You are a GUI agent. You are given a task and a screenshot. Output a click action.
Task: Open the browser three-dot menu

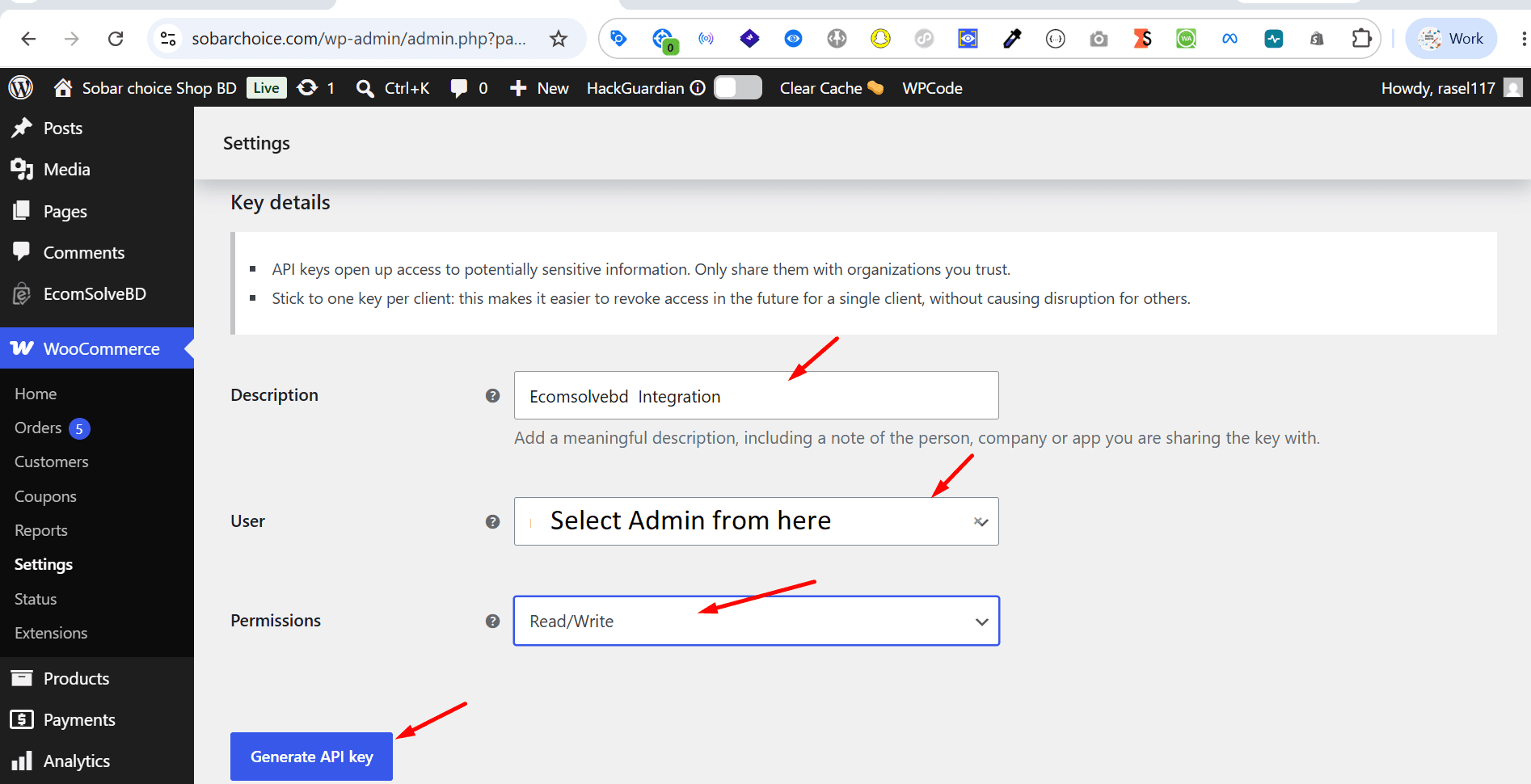tap(1523, 38)
